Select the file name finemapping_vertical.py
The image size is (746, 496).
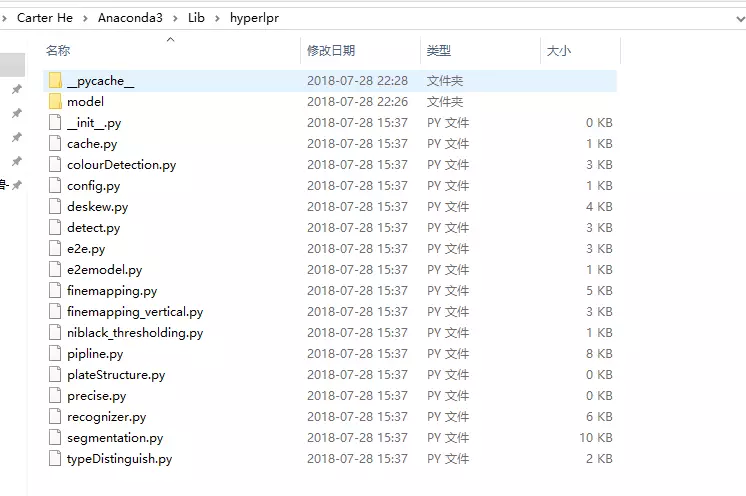[x=135, y=311]
